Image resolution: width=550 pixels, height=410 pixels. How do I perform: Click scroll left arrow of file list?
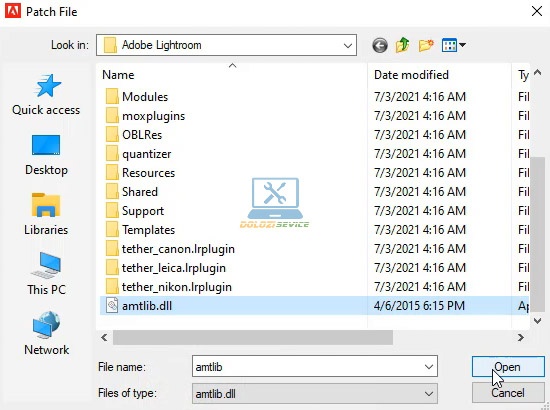[x=104, y=337]
